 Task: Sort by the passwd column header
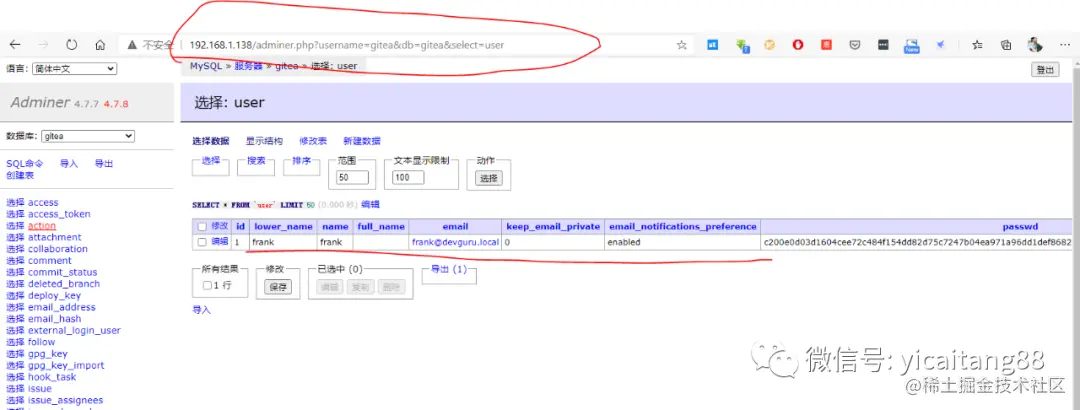click(x=1021, y=227)
